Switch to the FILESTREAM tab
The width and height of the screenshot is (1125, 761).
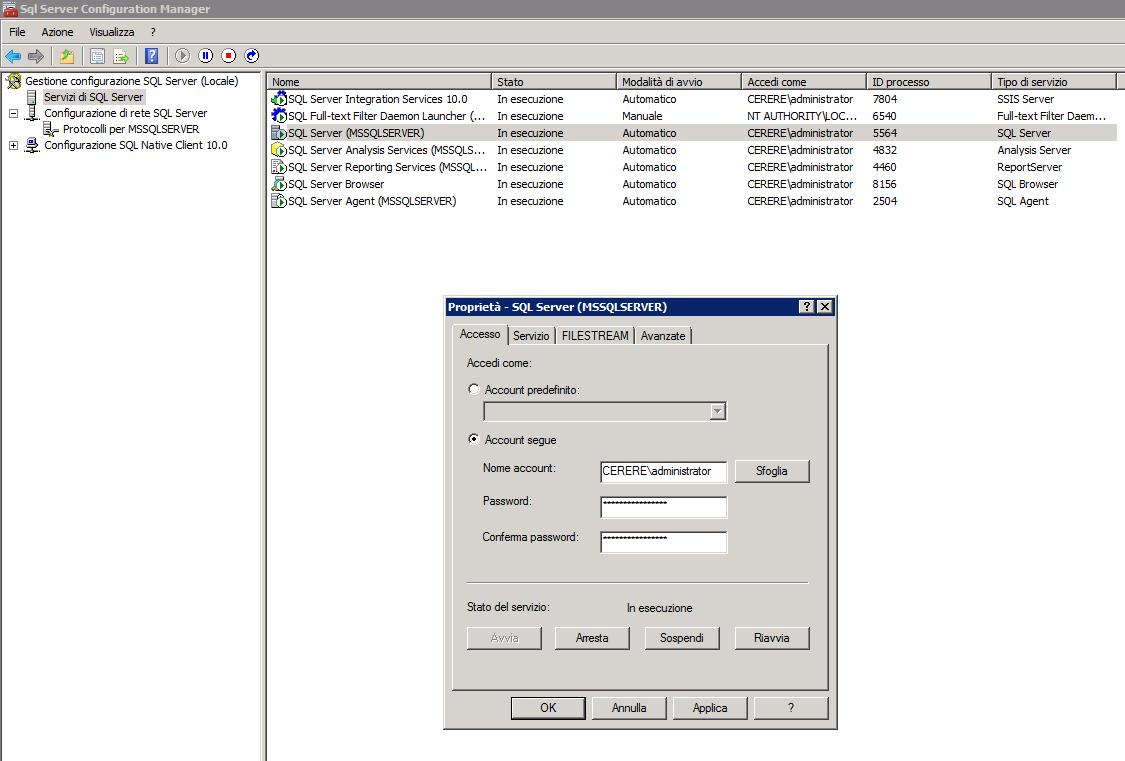595,336
